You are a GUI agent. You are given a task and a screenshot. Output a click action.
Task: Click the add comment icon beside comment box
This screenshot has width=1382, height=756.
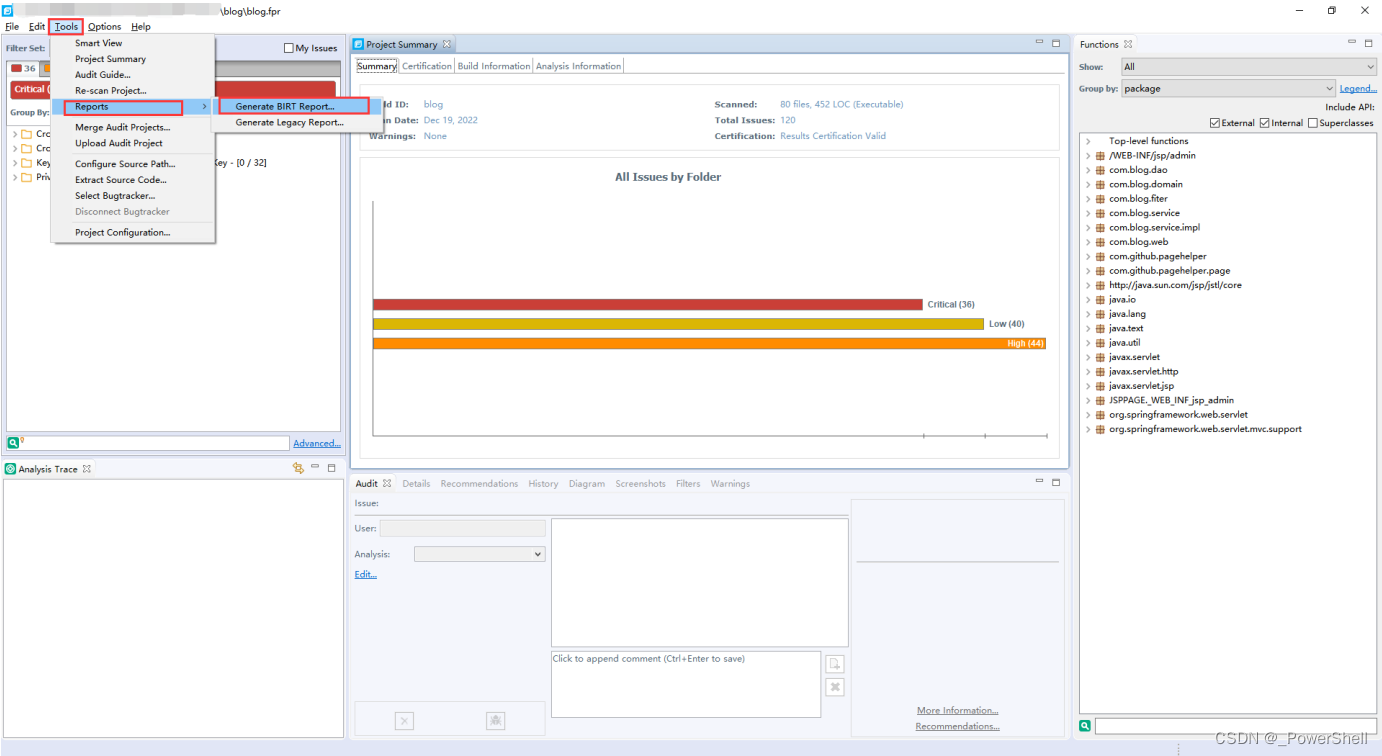835,664
